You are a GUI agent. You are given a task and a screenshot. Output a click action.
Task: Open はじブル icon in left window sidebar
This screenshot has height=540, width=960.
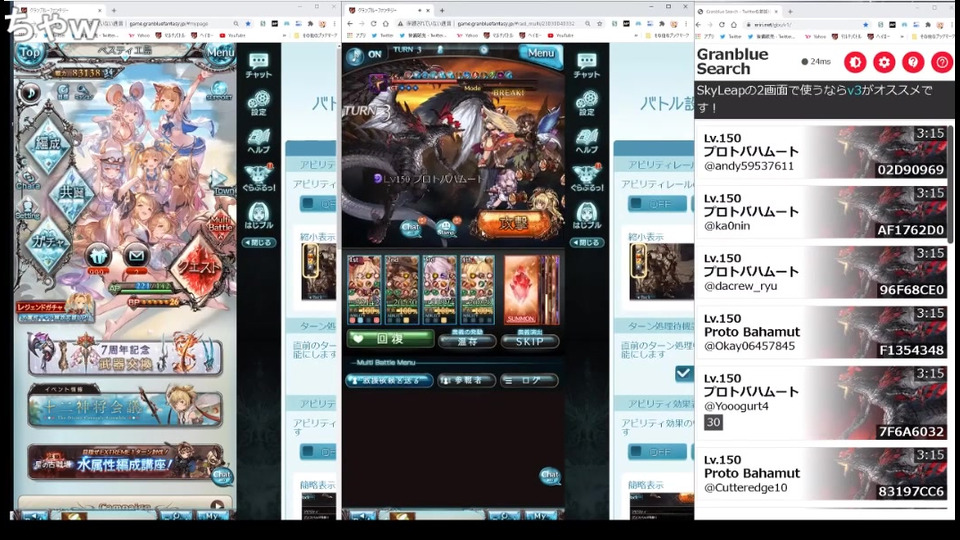click(258, 216)
